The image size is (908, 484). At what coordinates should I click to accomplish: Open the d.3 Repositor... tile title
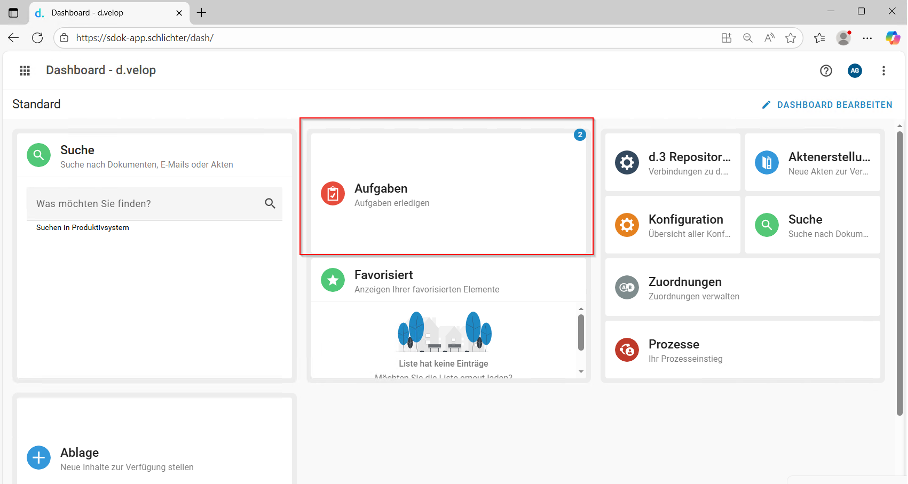click(x=689, y=157)
